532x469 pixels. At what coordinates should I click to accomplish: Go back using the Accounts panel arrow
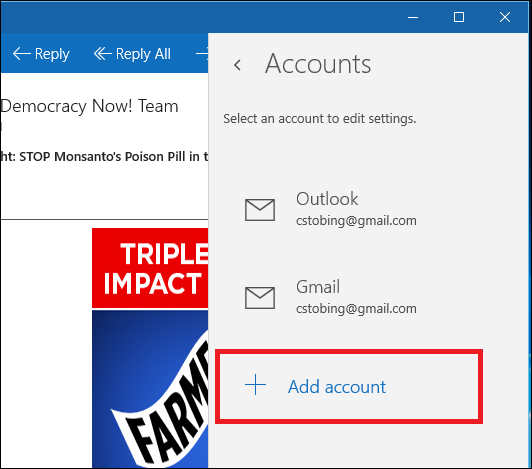[238, 64]
